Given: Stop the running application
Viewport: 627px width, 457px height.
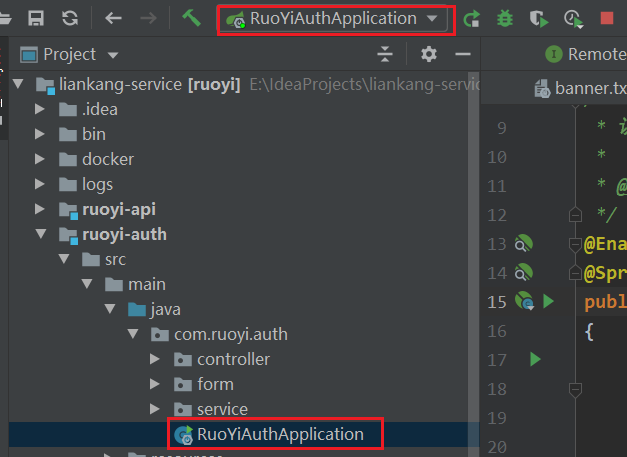Looking at the screenshot, I should 607,18.
